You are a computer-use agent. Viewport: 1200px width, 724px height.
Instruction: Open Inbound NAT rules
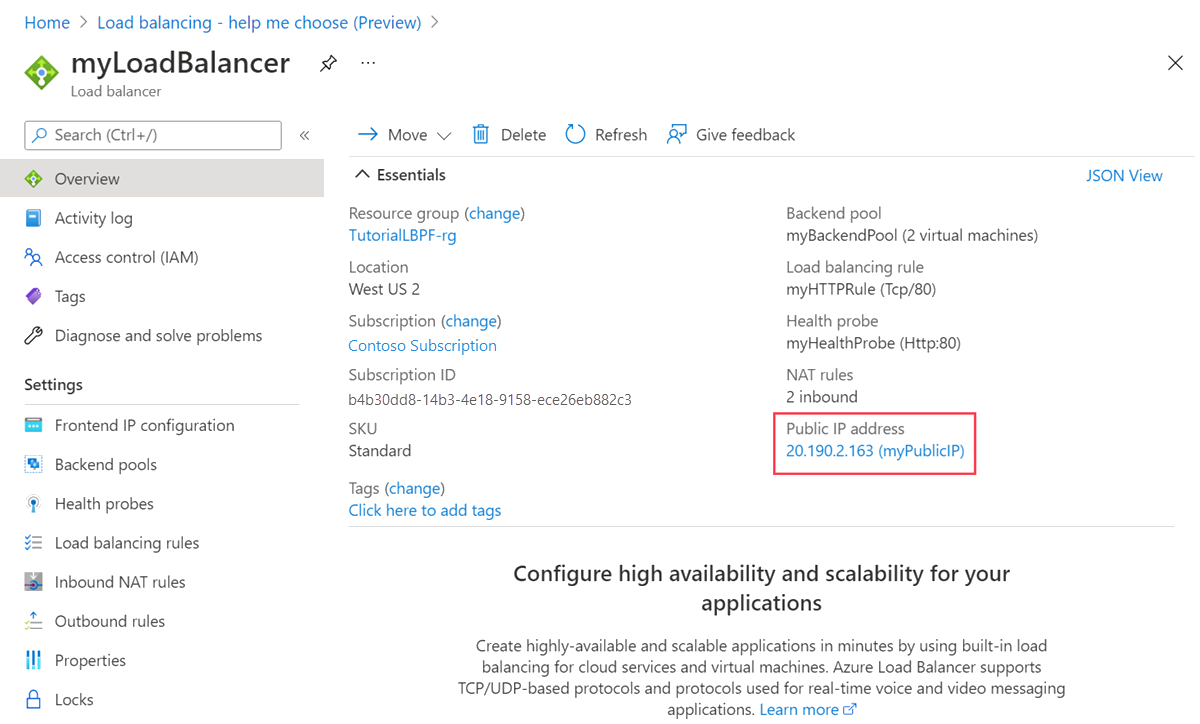118,581
